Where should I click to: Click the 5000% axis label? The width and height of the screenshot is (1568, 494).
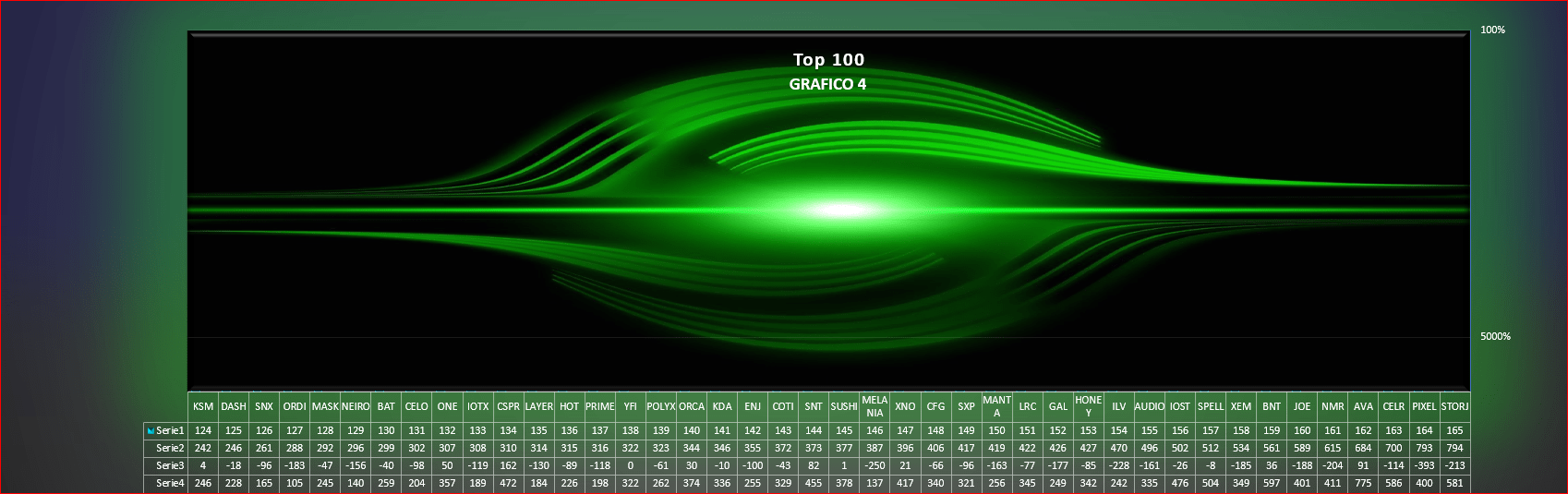1495,336
